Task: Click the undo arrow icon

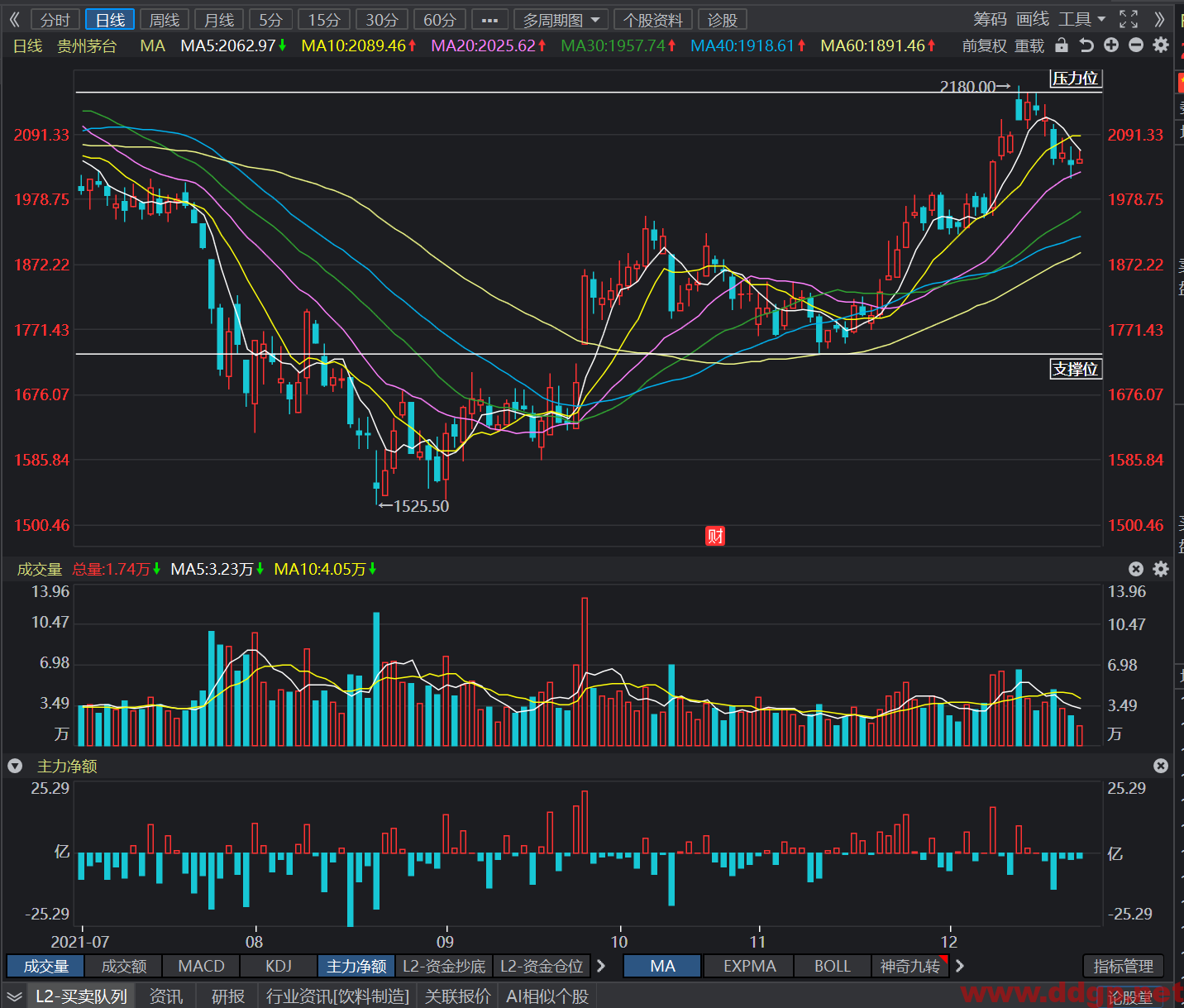Action: click(1086, 45)
